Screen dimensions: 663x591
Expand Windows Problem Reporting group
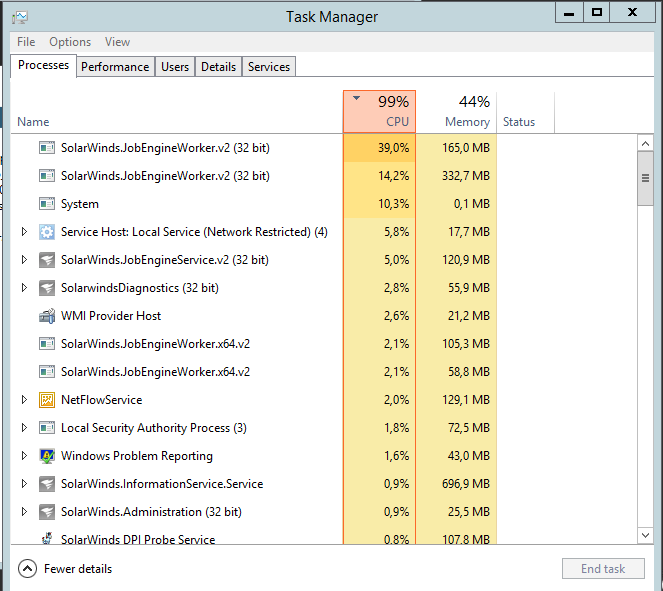[25, 456]
